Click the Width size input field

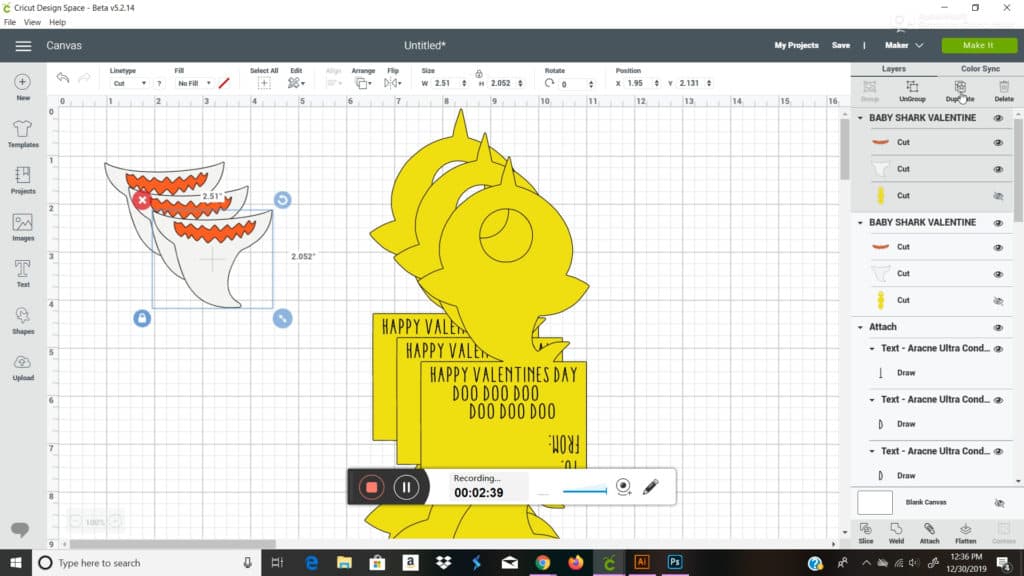[450, 84]
